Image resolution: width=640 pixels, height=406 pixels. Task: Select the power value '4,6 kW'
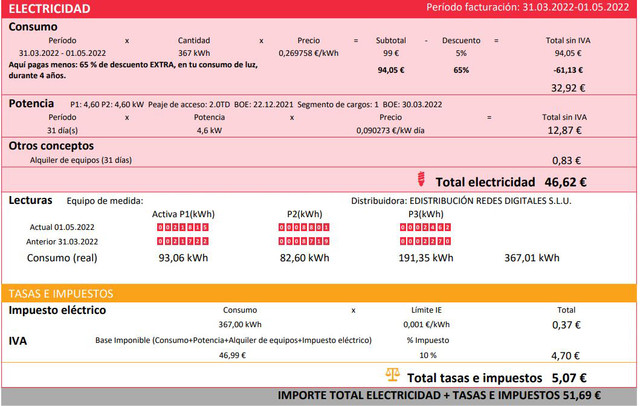[209, 131]
